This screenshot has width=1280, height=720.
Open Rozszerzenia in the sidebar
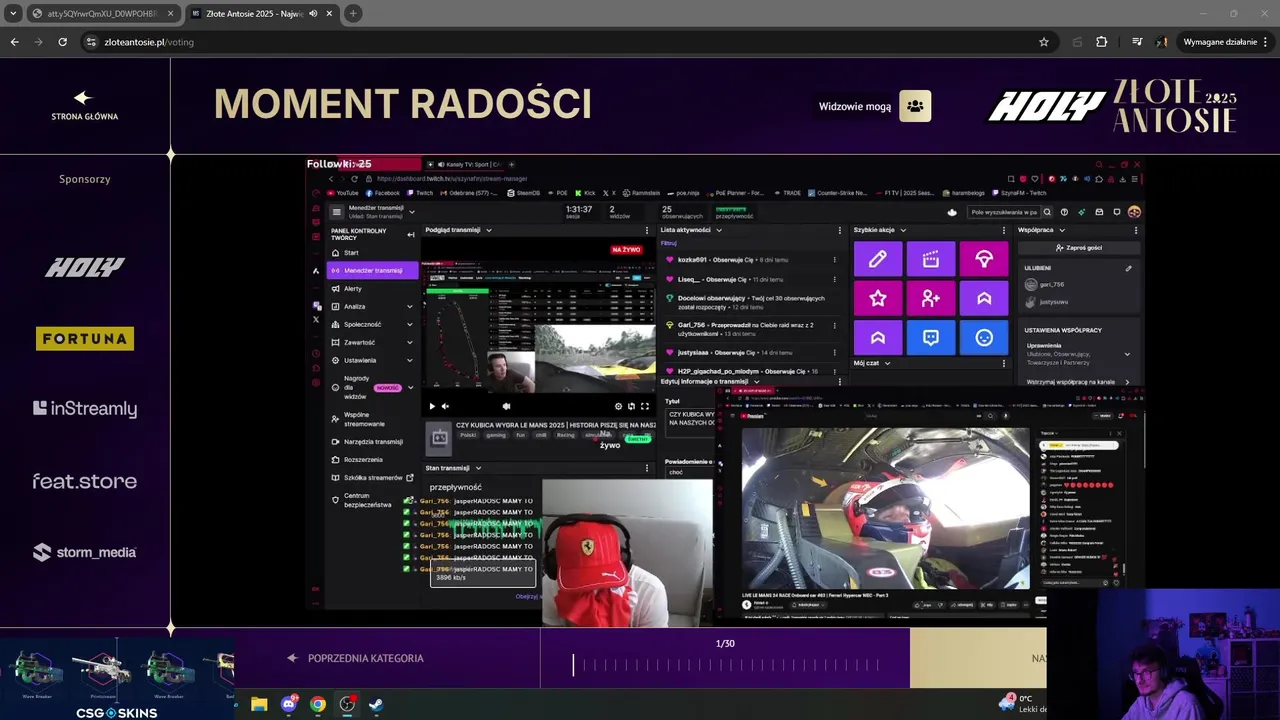click(x=363, y=459)
